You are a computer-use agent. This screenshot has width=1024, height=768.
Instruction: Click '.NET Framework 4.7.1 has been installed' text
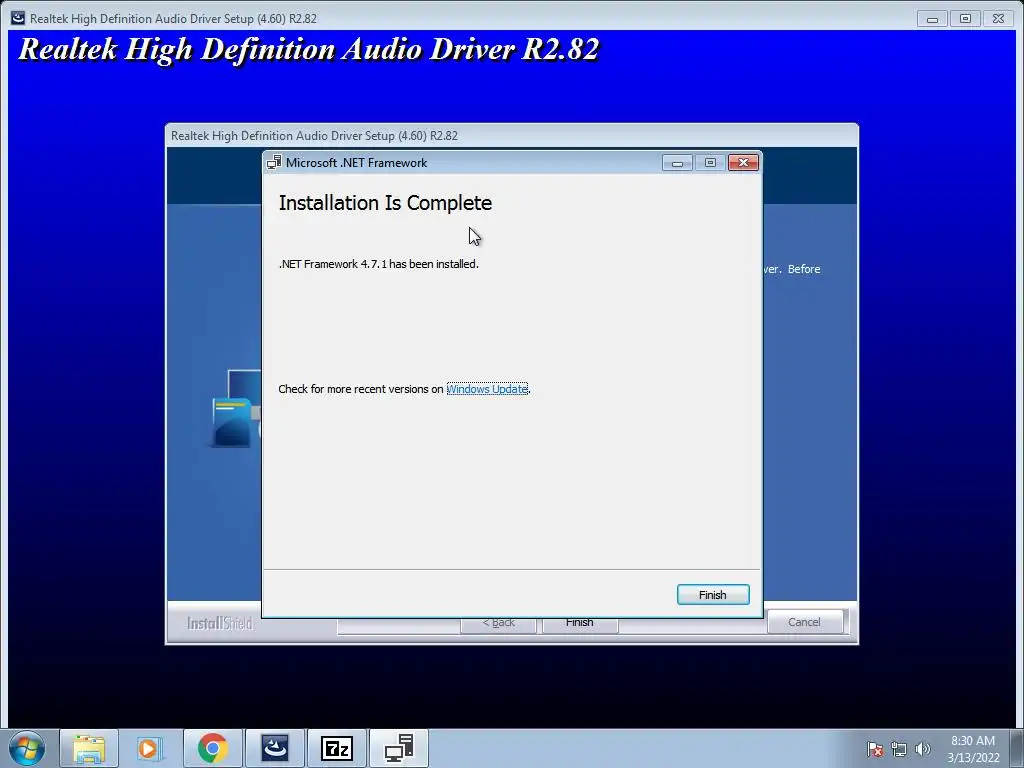[378, 264]
